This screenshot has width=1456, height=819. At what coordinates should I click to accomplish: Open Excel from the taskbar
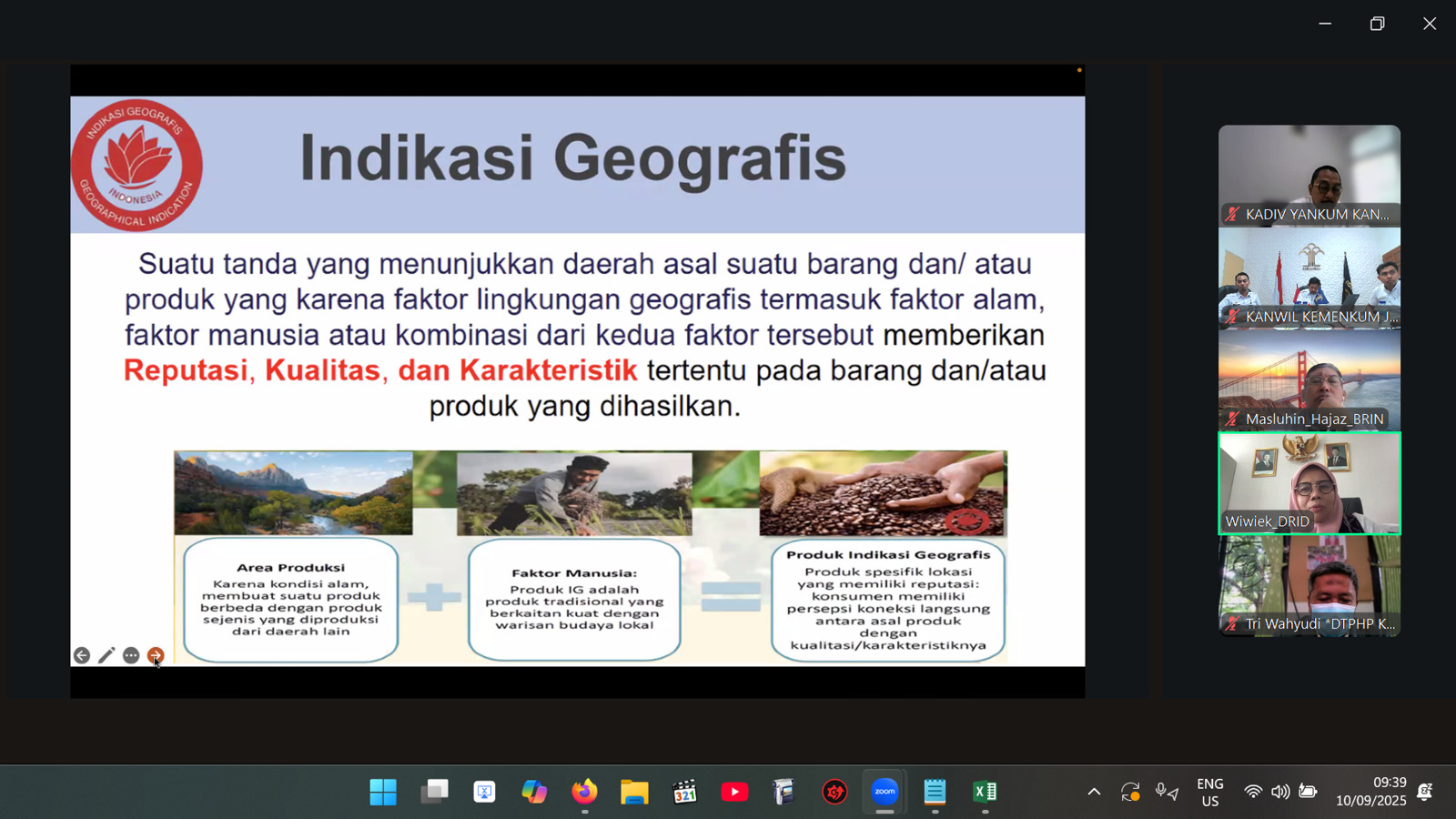tap(985, 792)
